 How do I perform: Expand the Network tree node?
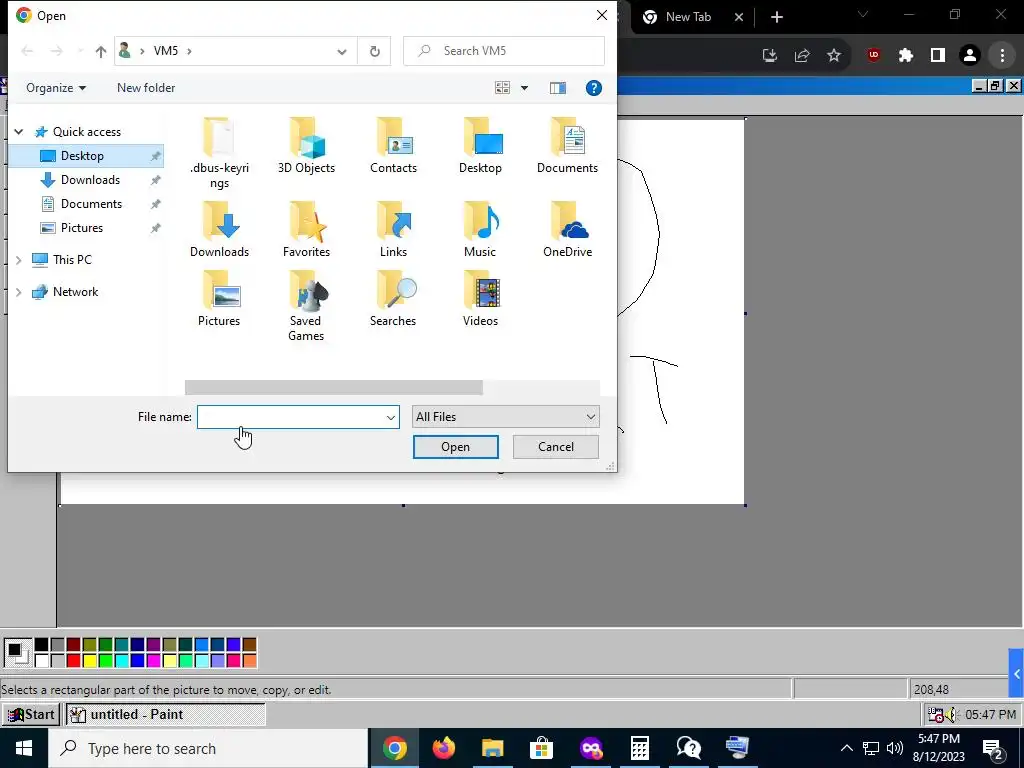(x=19, y=292)
